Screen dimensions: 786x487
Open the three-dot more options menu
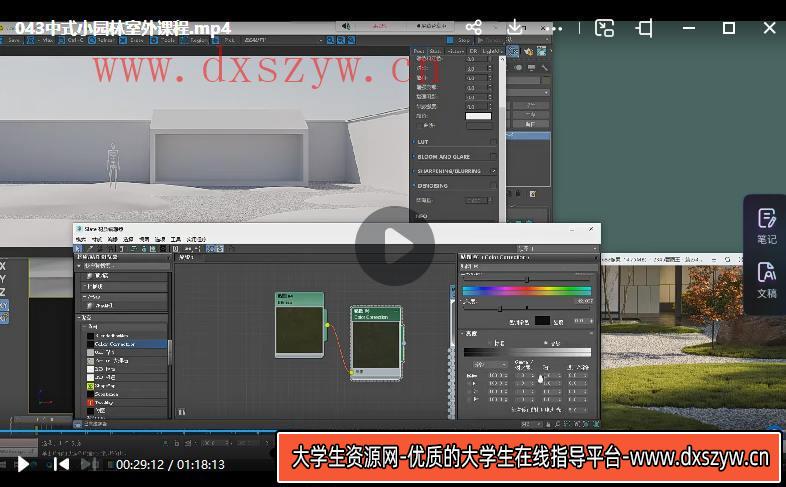pos(556,29)
